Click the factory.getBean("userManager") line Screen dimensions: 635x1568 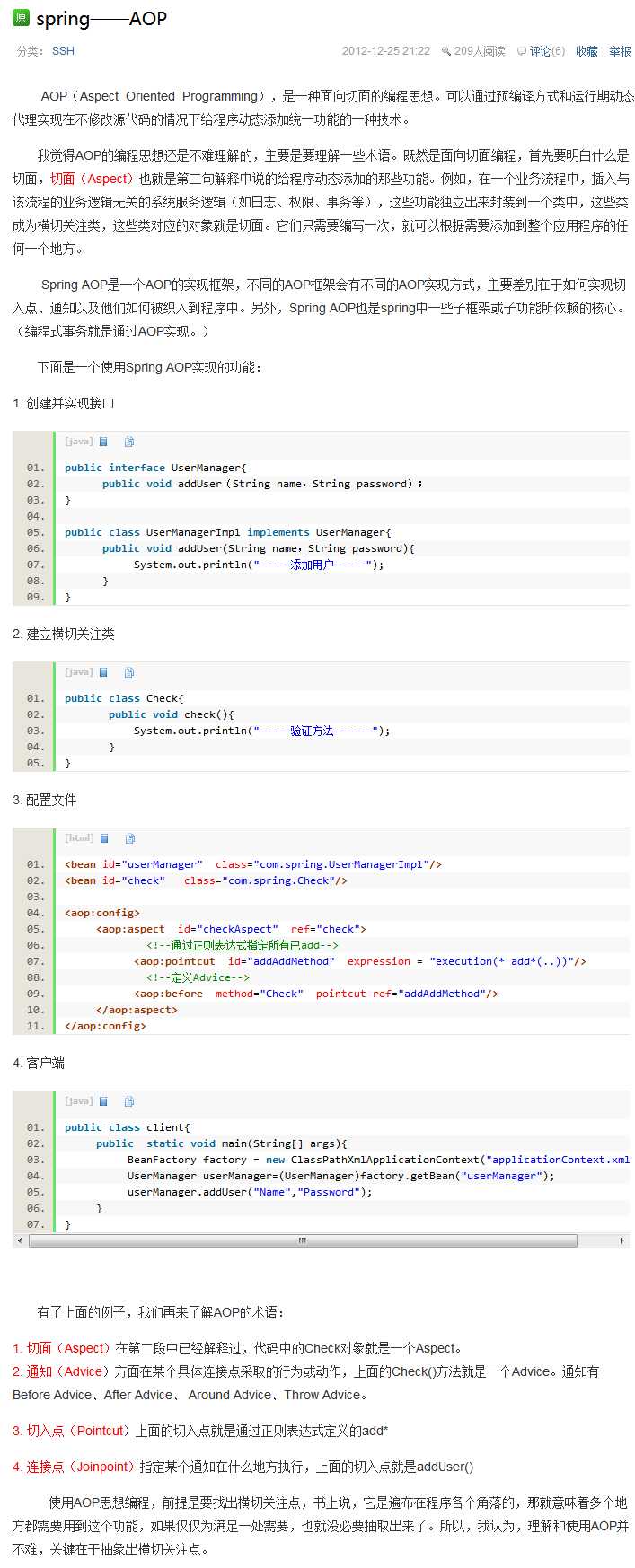pyautogui.click(x=341, y=1176)
